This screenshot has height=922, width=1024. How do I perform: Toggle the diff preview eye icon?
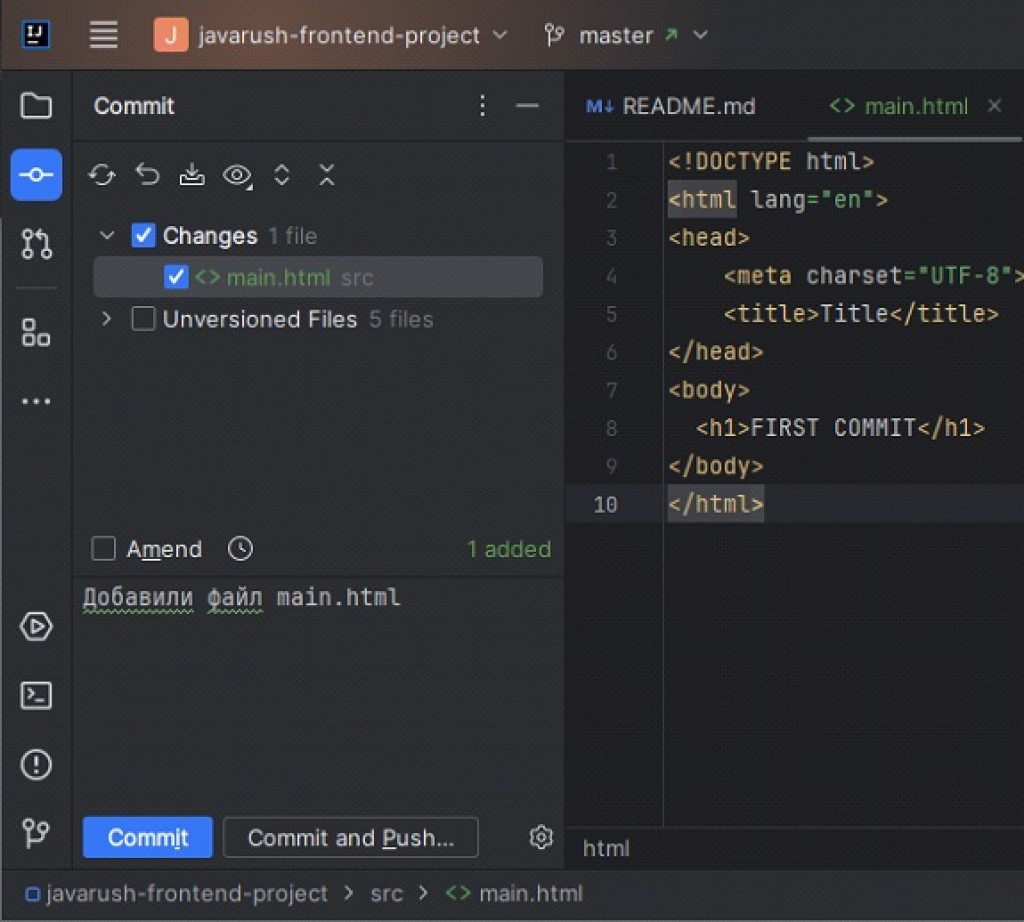tap(237, 174)
